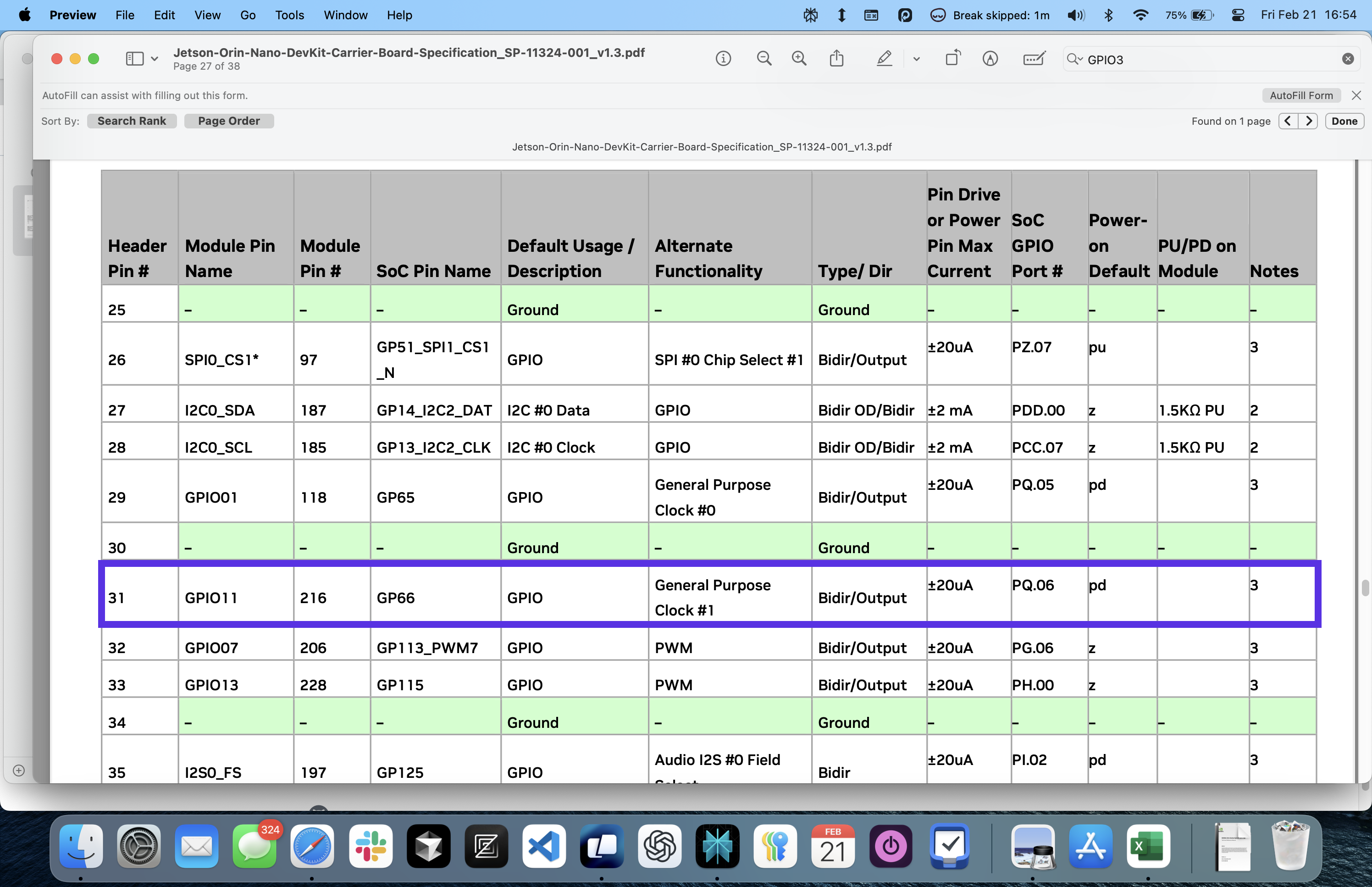
Task: Open Visual Studio Code from the Dock
Action: click(544, 846)
